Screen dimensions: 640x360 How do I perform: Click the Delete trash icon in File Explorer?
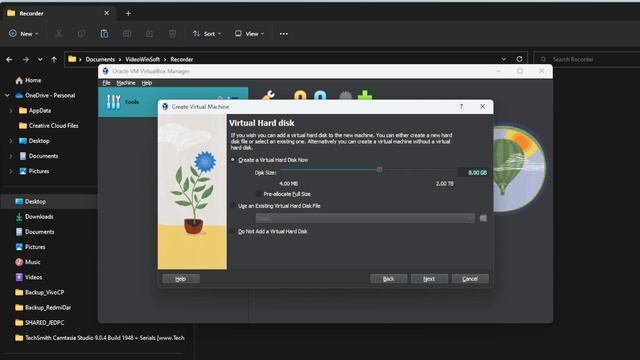pos(172,33)
